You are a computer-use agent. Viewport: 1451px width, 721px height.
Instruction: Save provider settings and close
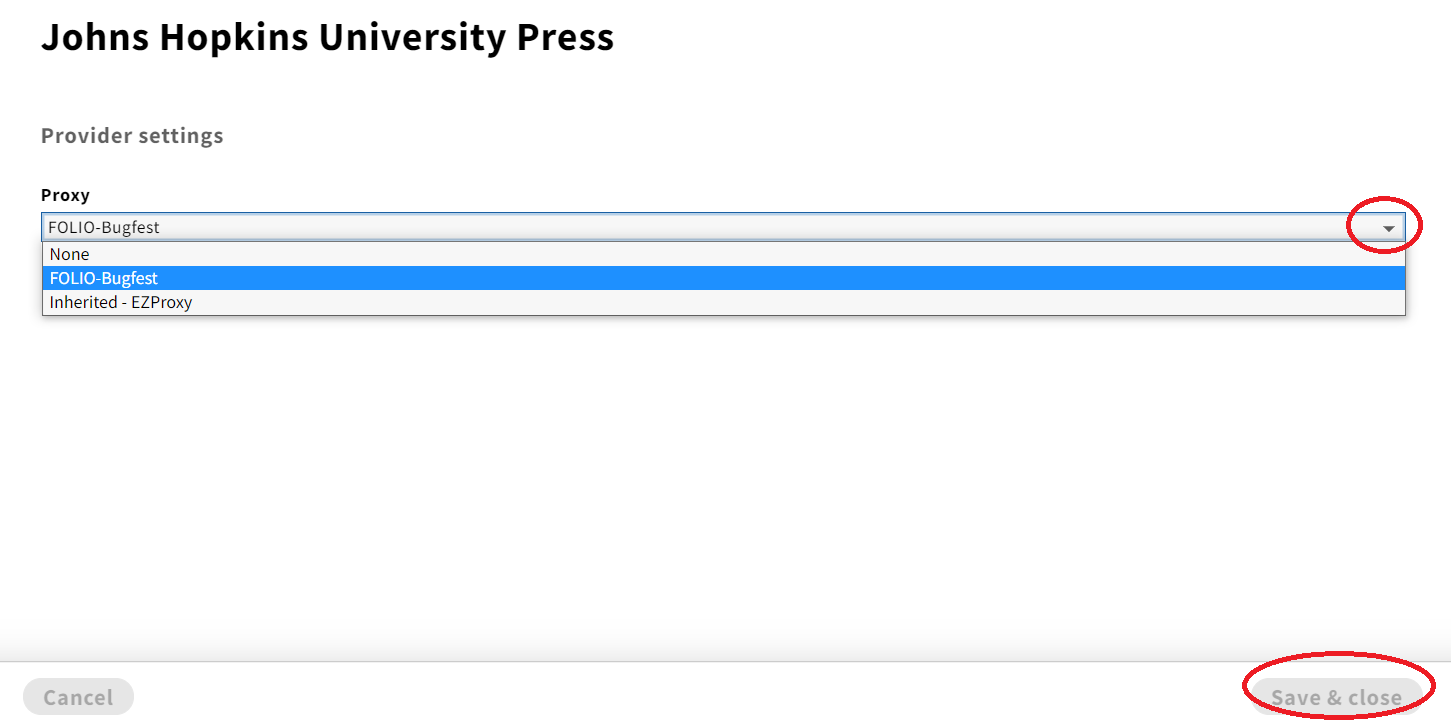pos(1336,697)
